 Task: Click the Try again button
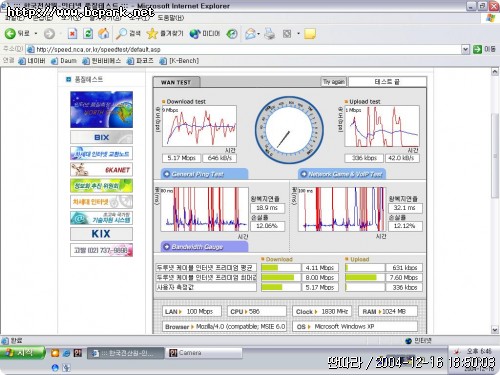point(334,82)
